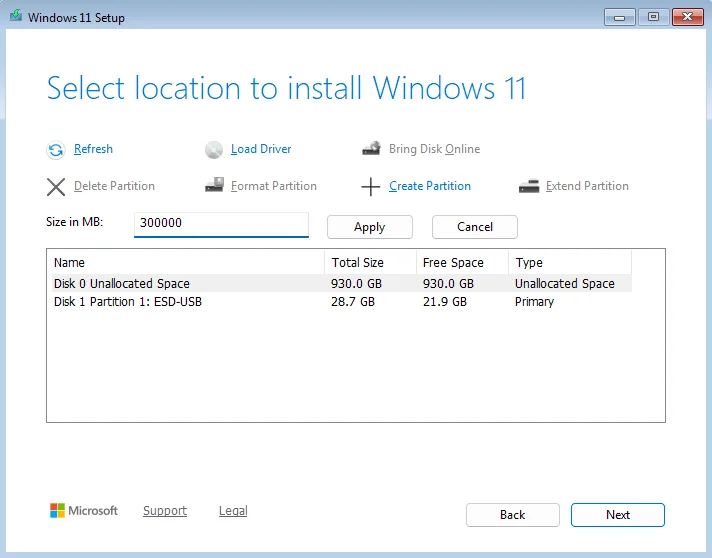
Task: Focus the Size in MB input field
Action: [x=221, y=224]
